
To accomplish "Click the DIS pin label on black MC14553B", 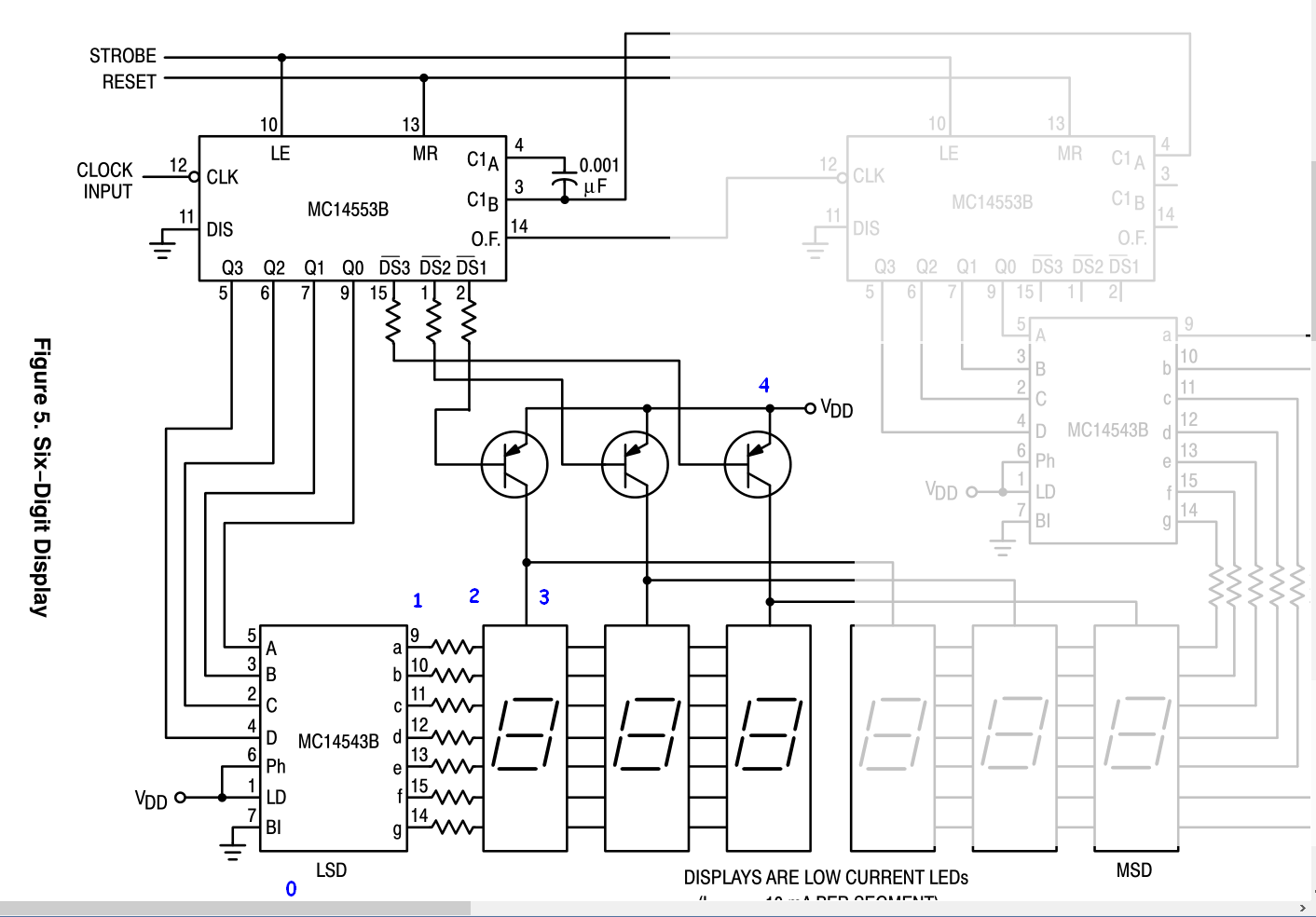I will pos(220,229).
